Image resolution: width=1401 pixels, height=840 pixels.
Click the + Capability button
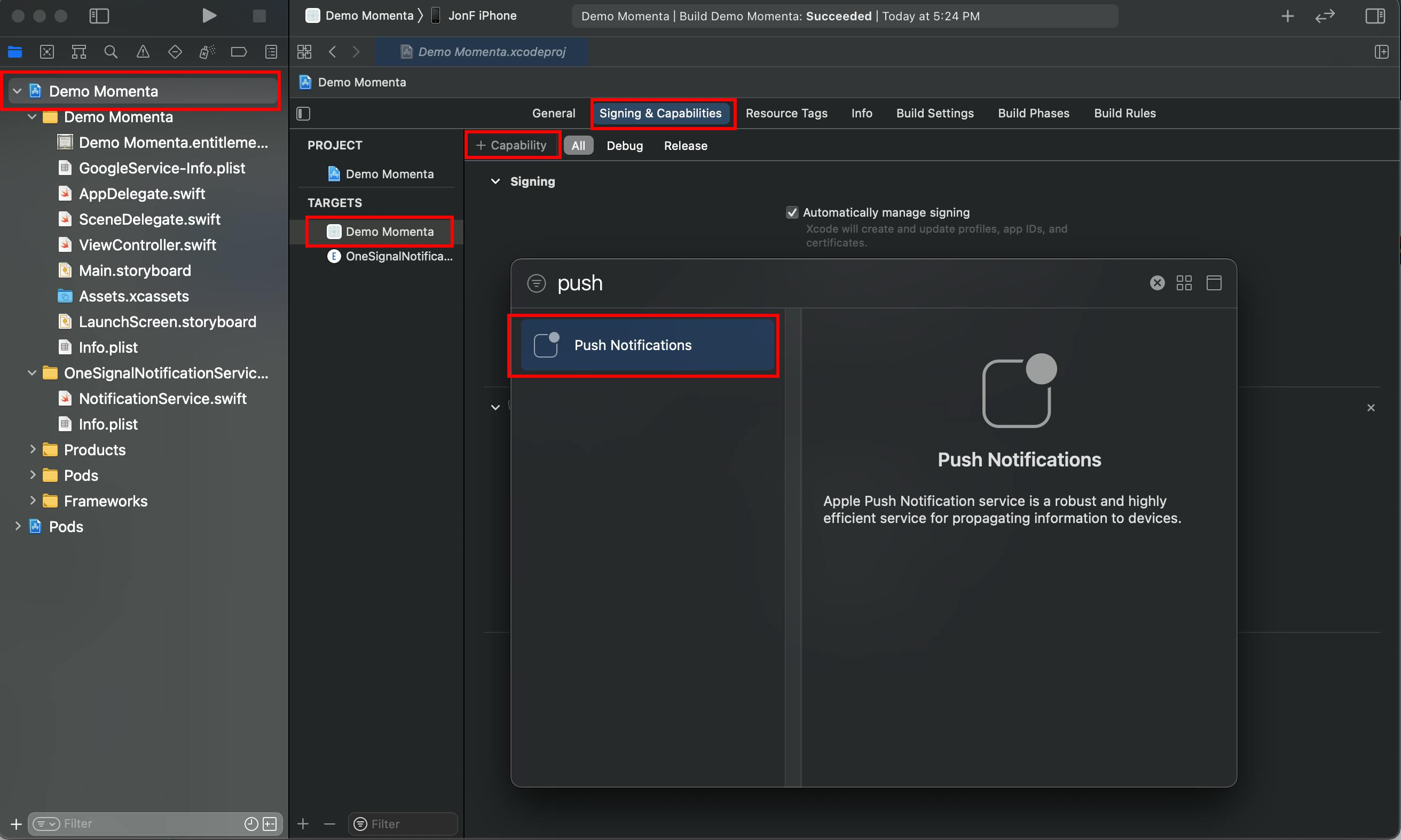coord(511,146)
